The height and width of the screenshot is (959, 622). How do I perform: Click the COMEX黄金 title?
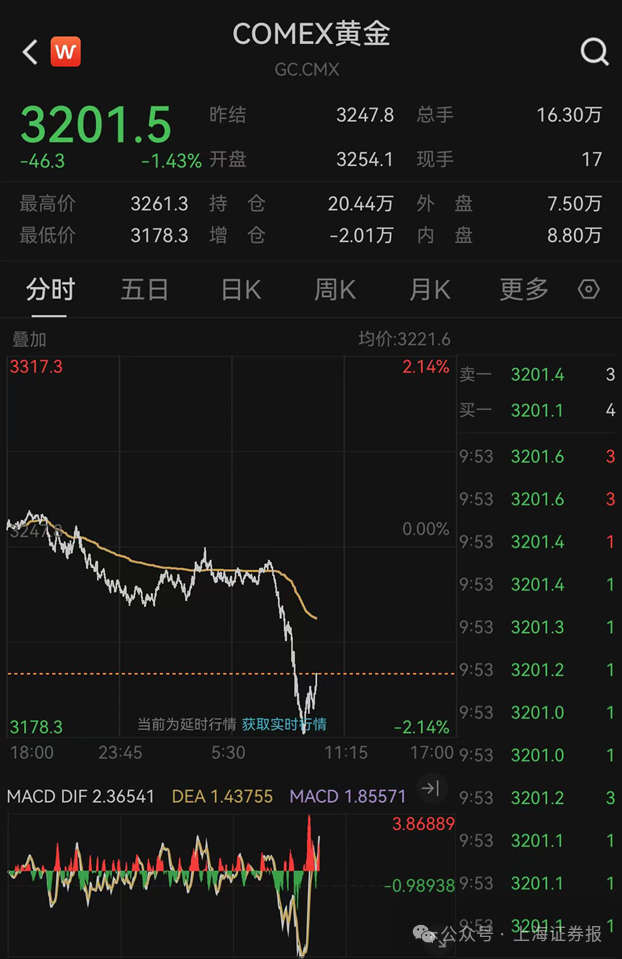coord(311,34)
